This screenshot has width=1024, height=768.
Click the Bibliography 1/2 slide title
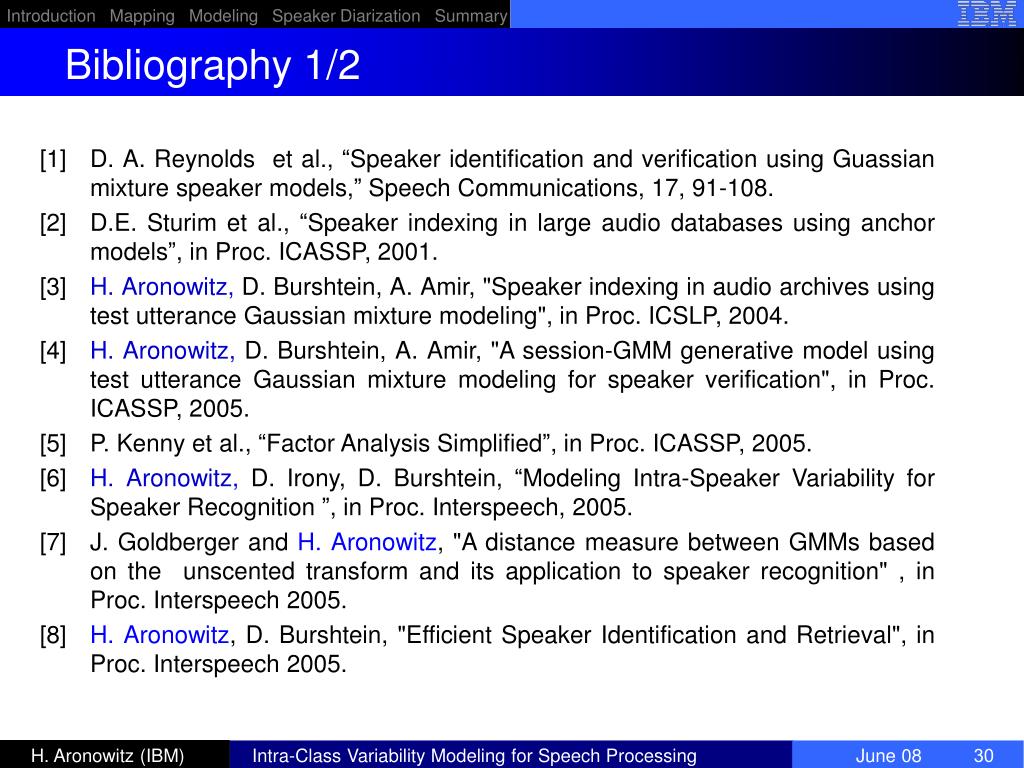point(212,65)
